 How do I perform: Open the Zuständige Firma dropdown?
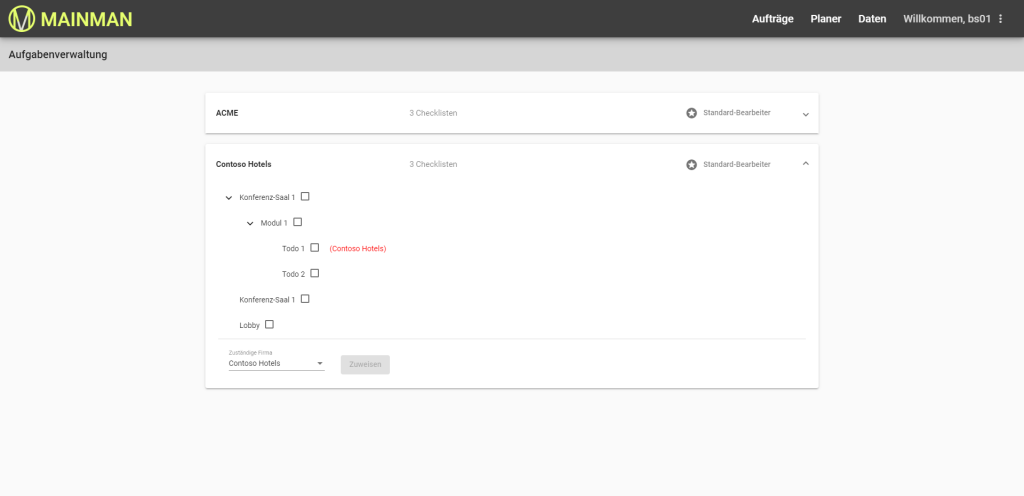coord(276,363)
